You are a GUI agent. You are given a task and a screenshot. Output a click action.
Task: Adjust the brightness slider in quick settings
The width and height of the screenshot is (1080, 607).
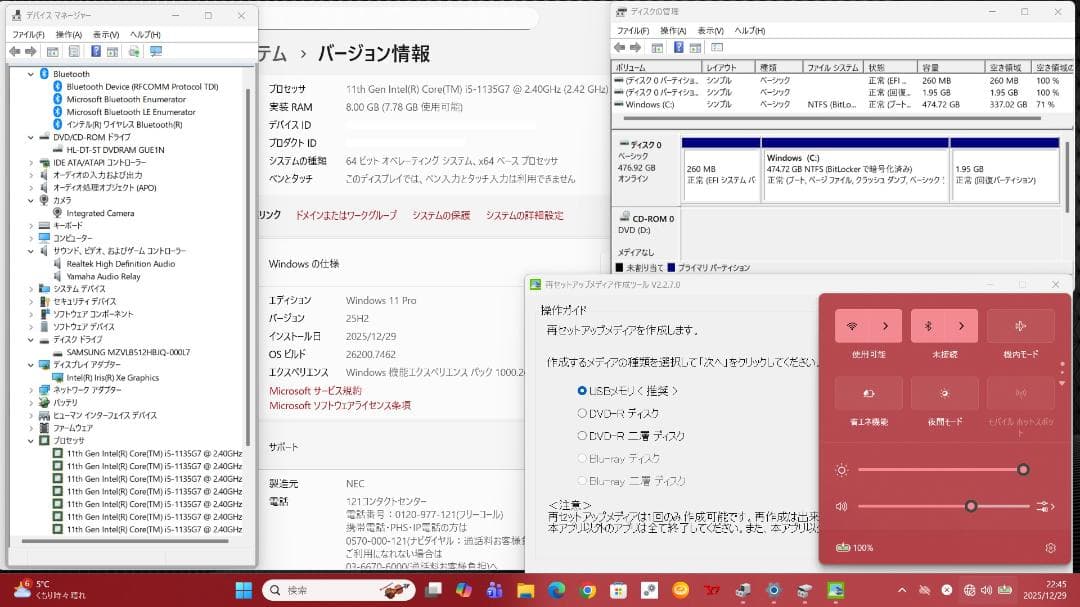pyautogui.click(x=1023, y=468)
